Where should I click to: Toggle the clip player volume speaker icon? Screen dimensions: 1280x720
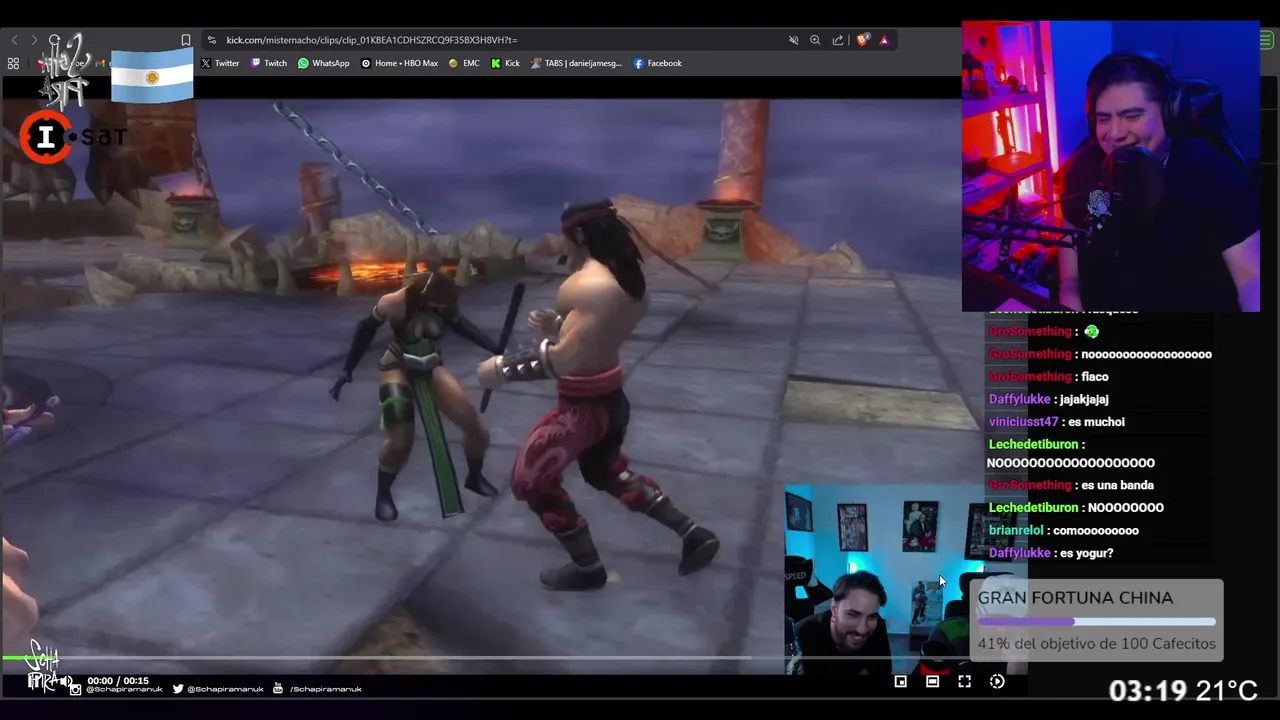(x=66, y=681)
